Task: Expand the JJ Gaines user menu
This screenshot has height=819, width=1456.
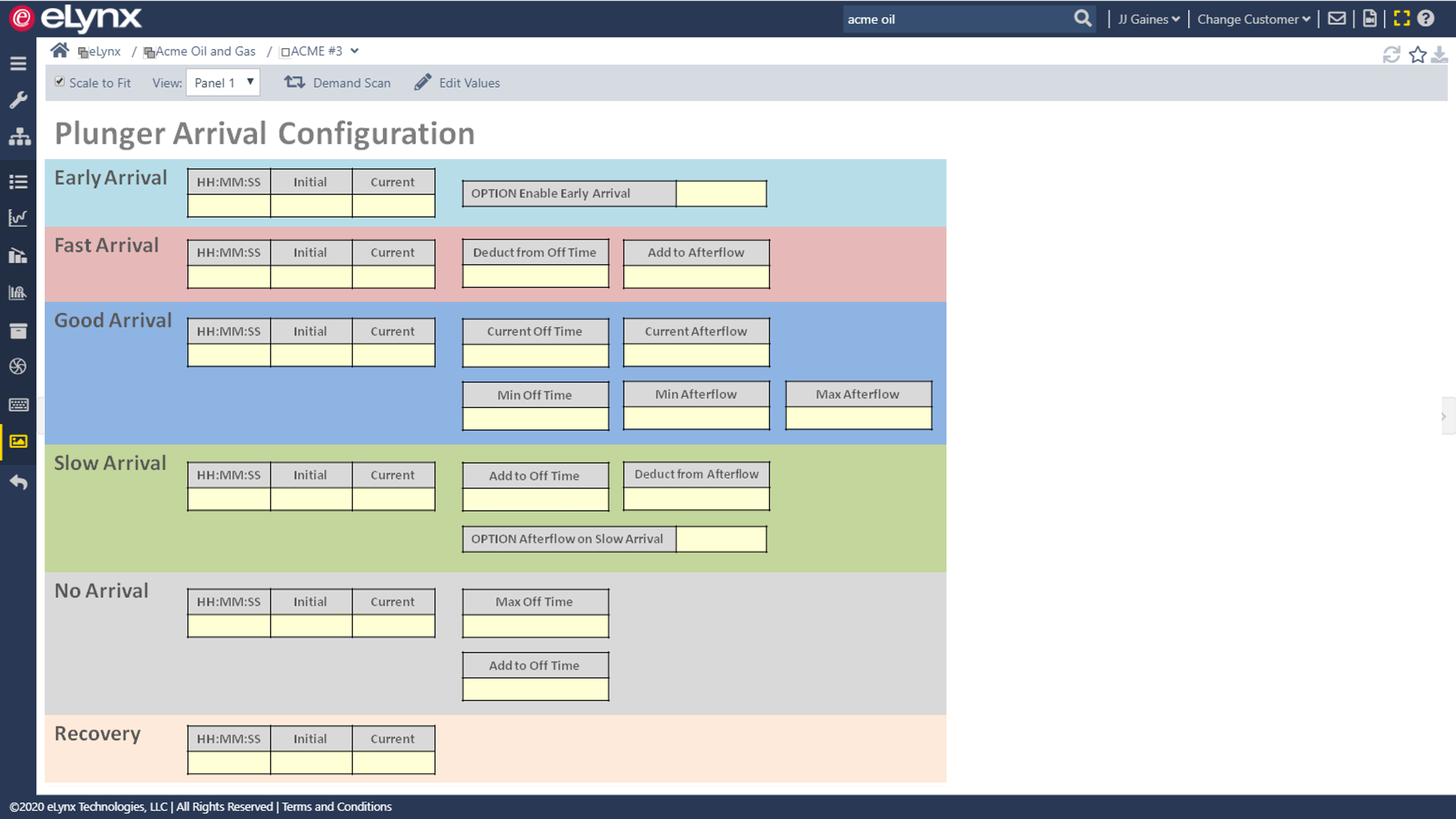Action: coord(1148,19)
